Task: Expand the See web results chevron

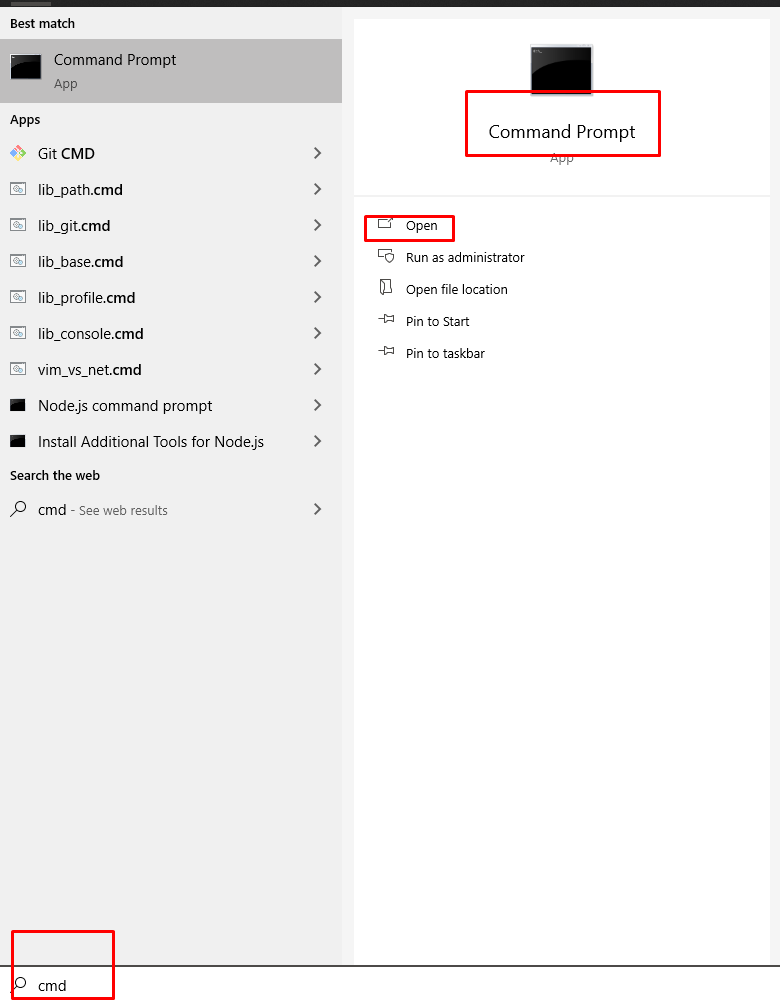Action: coord(317,509)
